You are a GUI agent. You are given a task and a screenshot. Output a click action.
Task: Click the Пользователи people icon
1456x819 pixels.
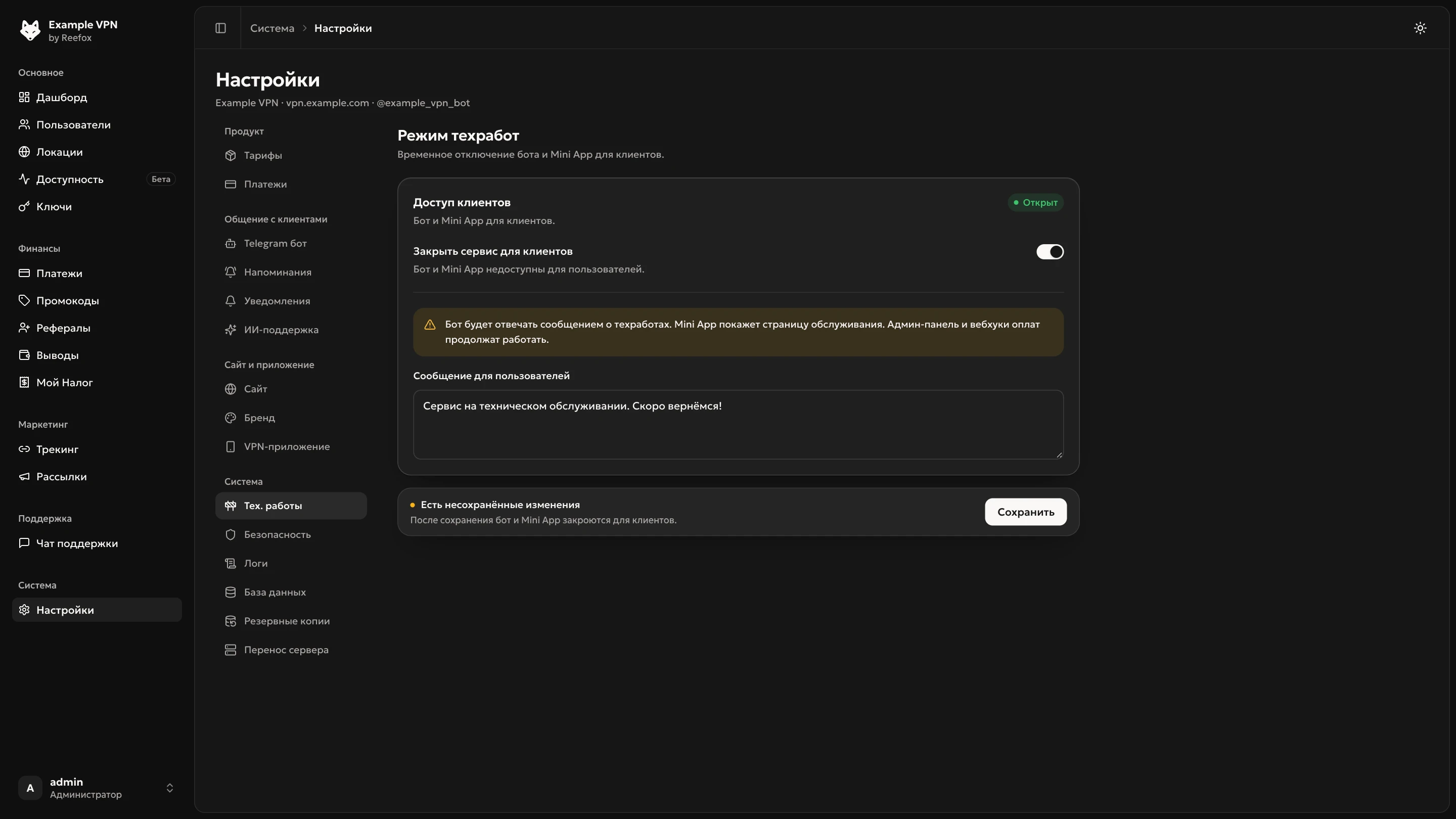tap(24, 124)
